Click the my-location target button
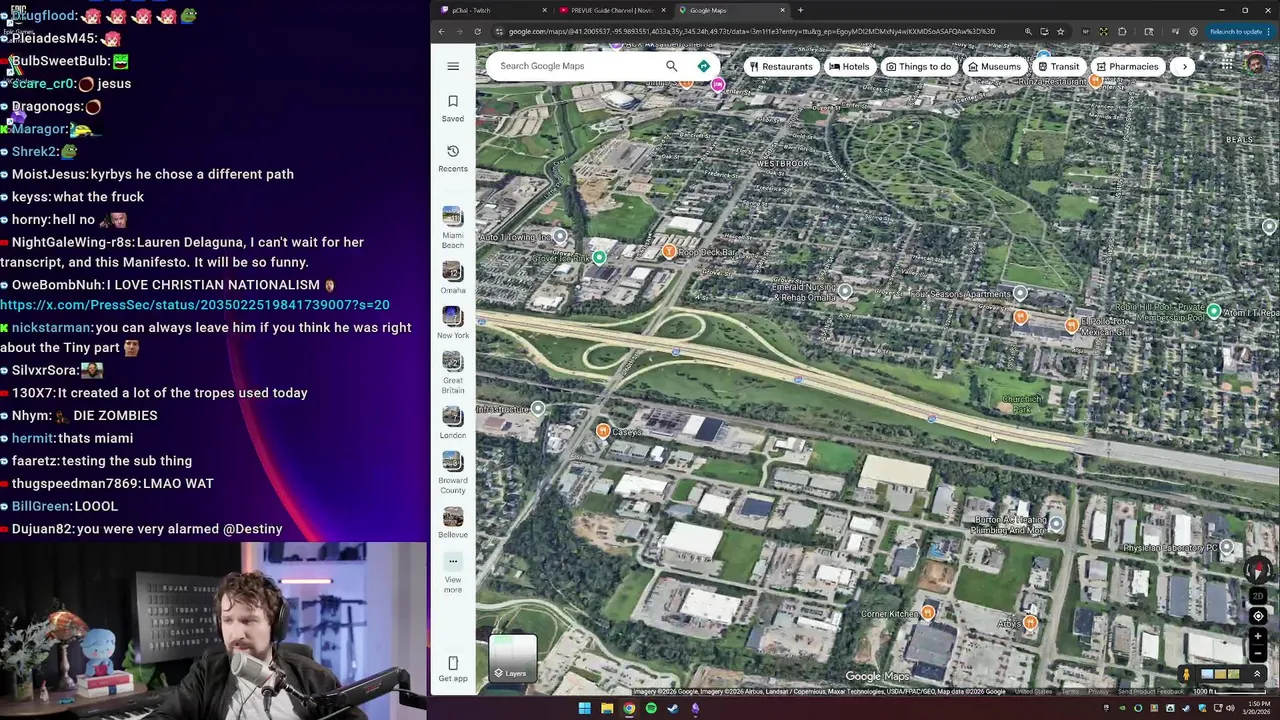The height and width of the screenshot is (720, 1280). (1258, 616)
